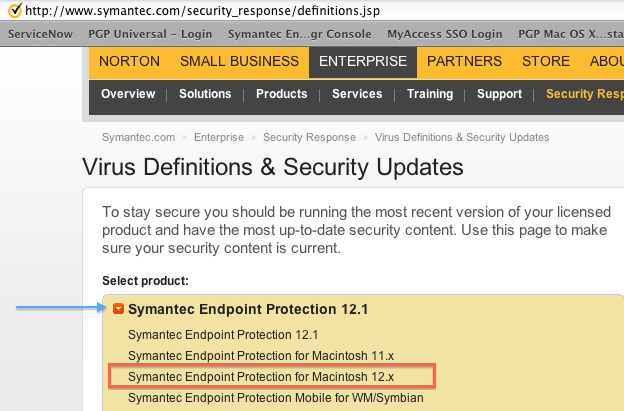
Task: Click the Training menu item
Action: tap(430, 94)
